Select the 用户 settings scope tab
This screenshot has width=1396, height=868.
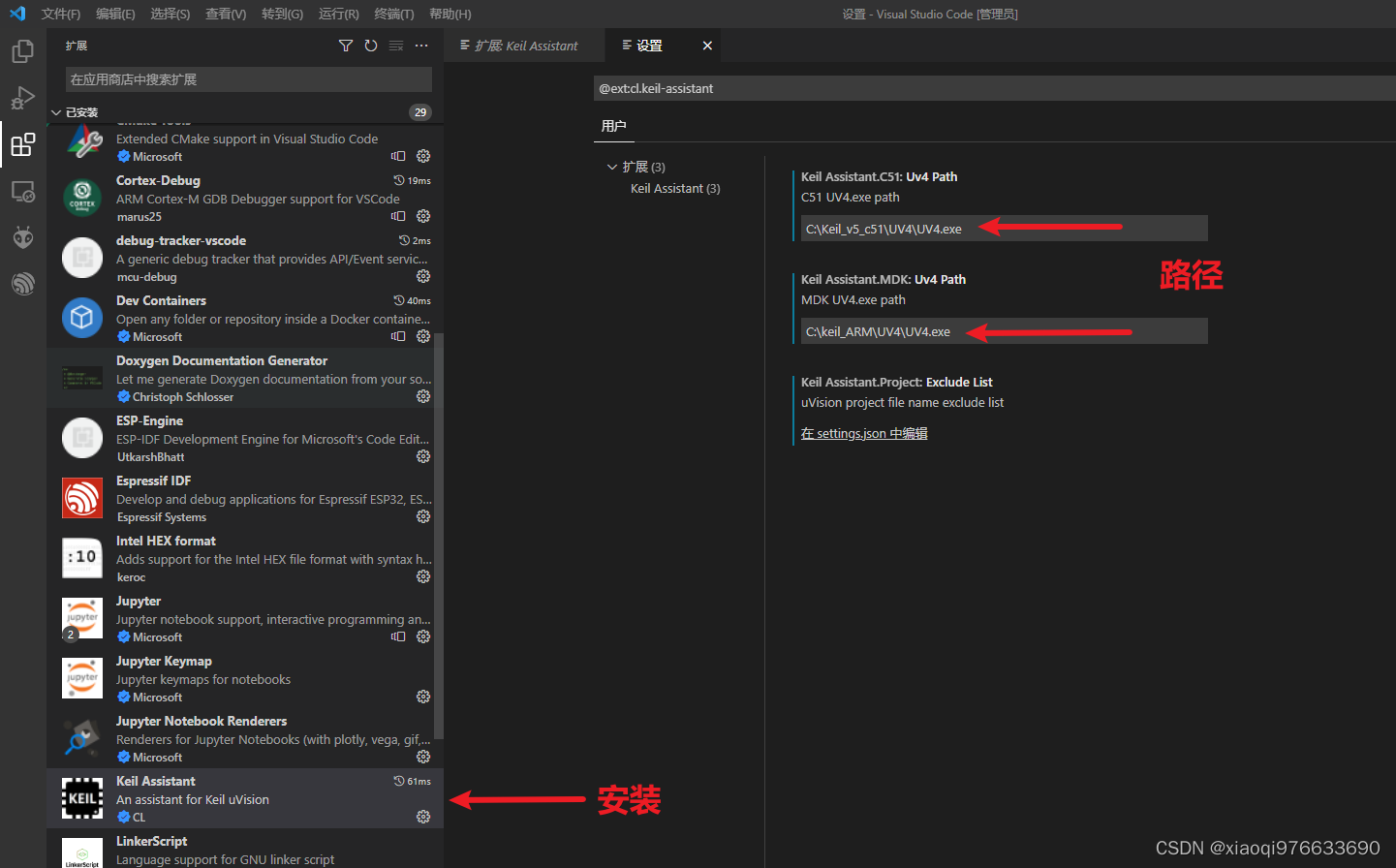pyautogui.click(x=613, y=126)
